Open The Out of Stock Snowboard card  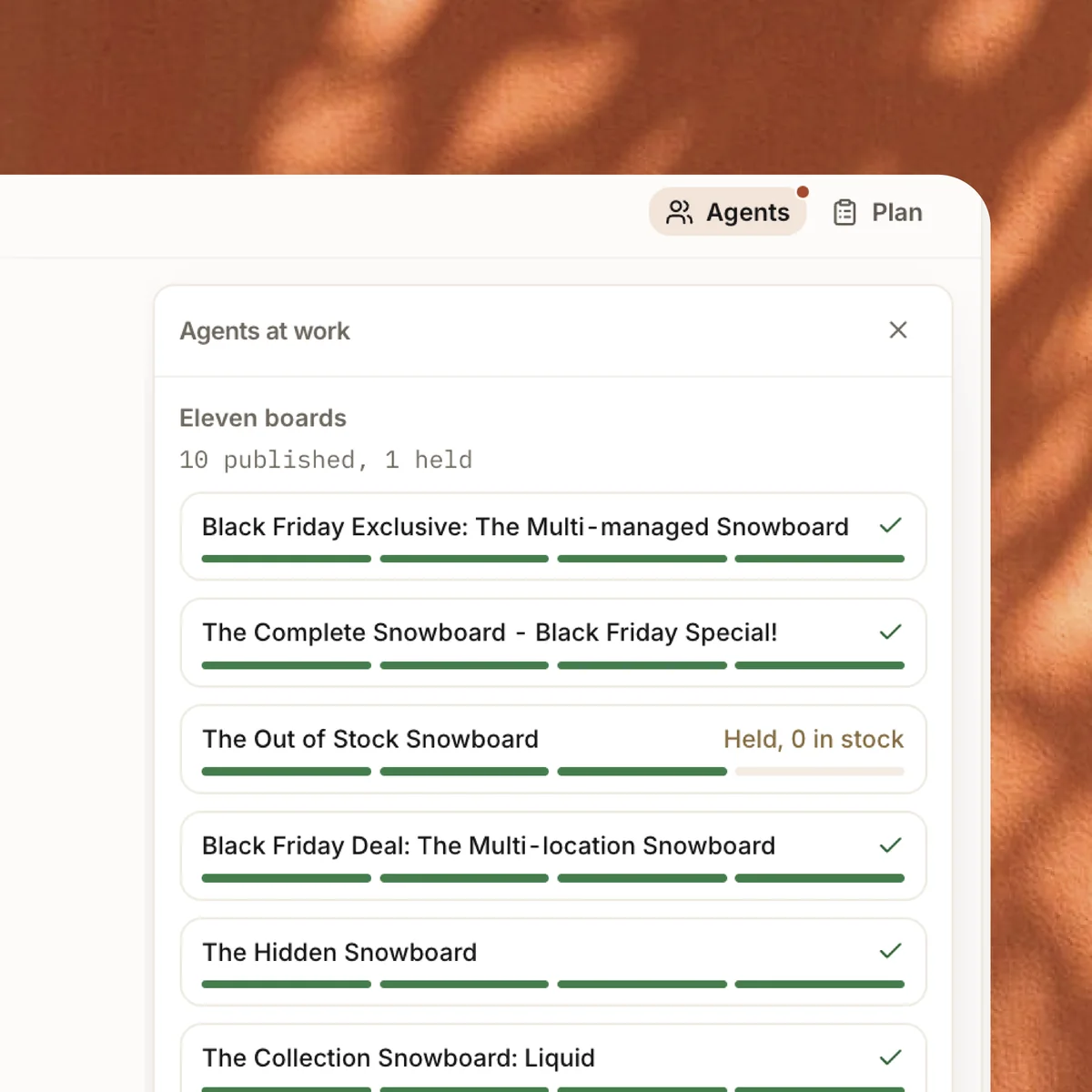pyautogui.click(x=553, y=749)
